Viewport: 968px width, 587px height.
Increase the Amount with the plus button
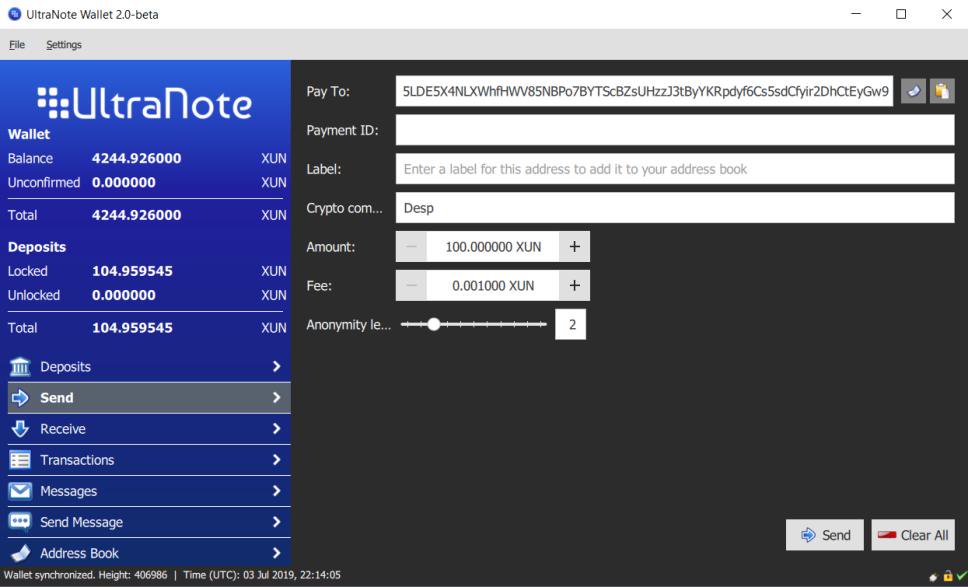[x=574, y=247]
